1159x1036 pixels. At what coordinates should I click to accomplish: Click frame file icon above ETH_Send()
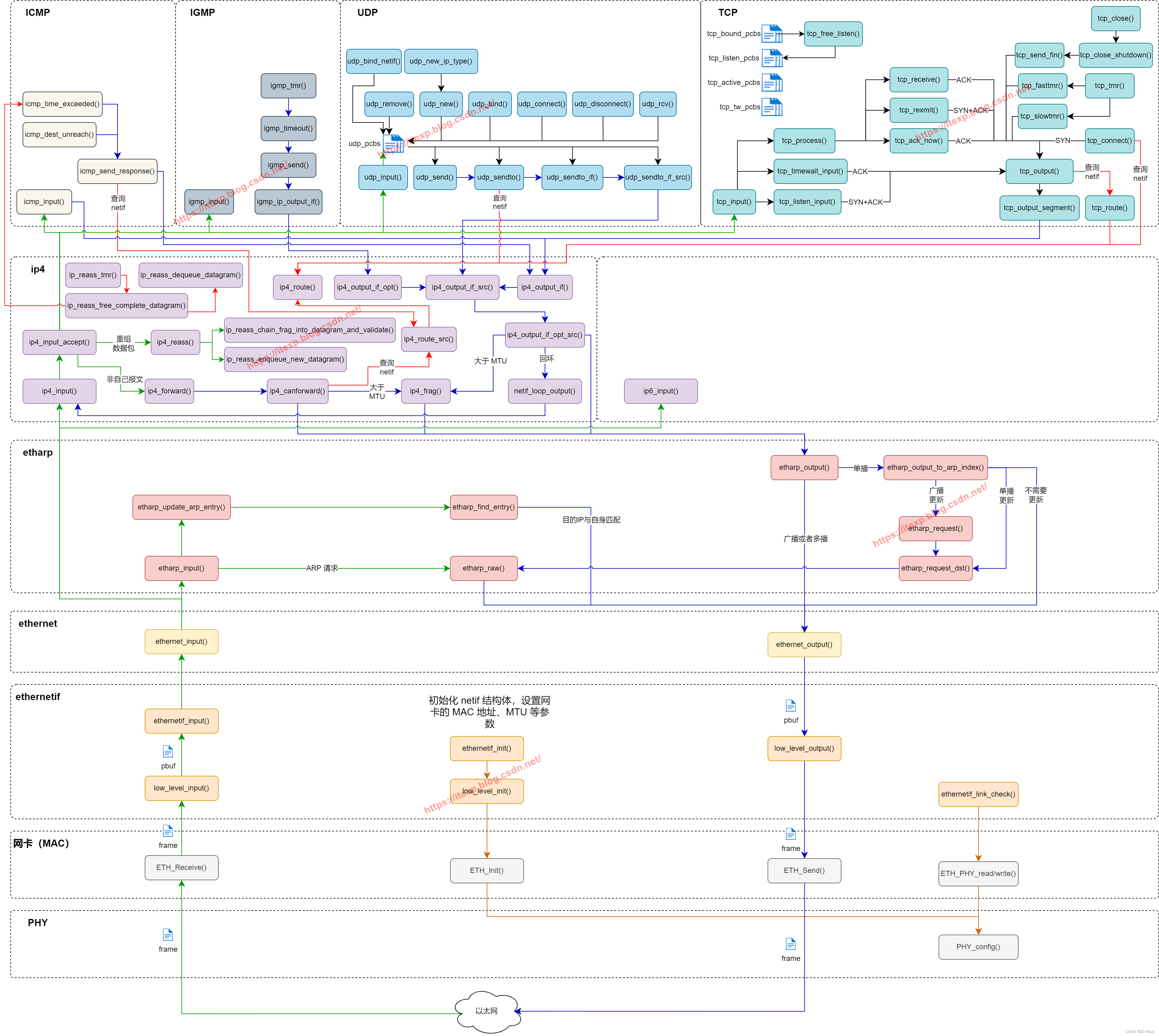pyautogui.click(x=790, y=834)
